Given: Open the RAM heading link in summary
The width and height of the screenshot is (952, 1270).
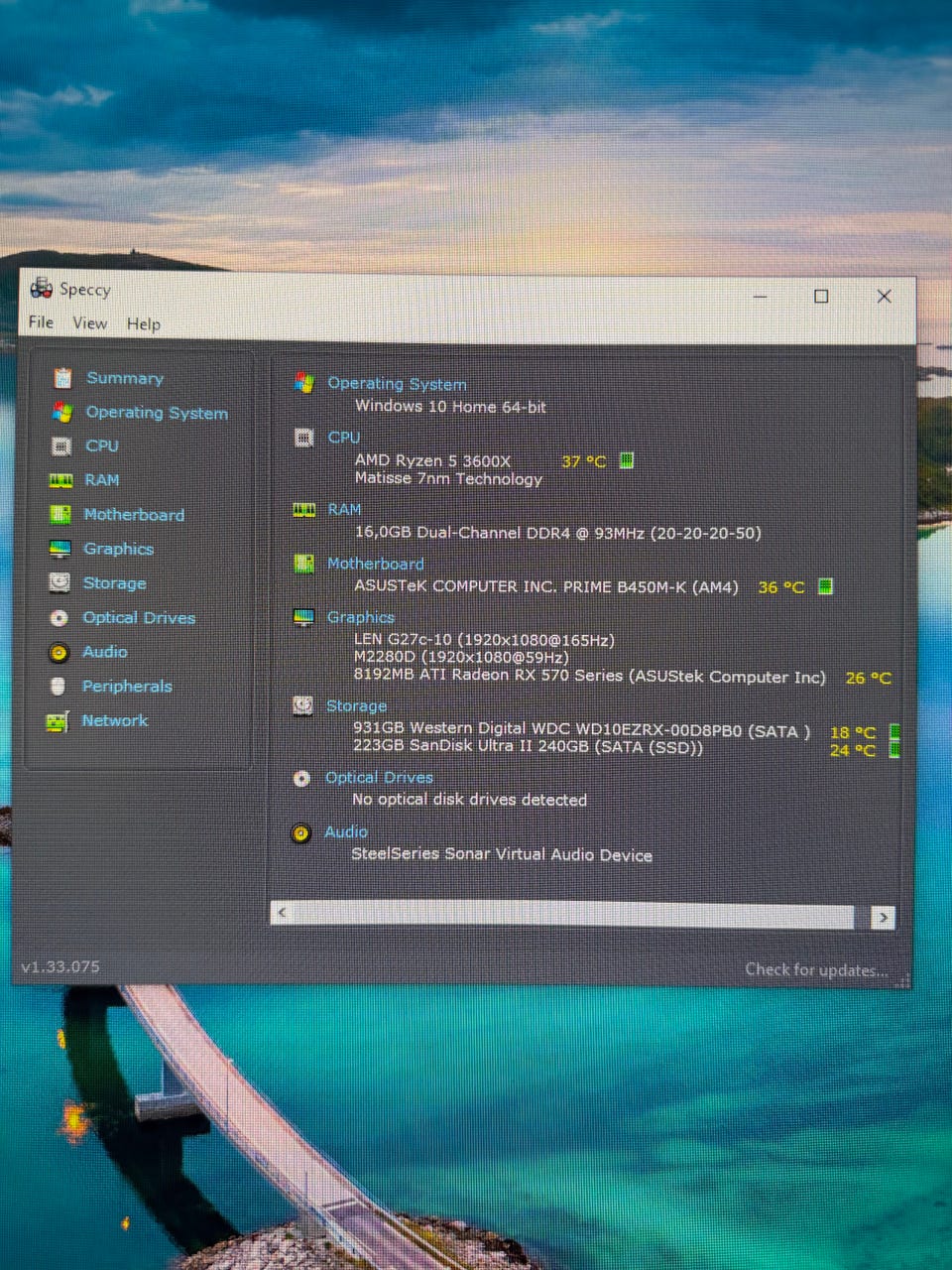Looking at the screenshot, I should click(344, 510).
